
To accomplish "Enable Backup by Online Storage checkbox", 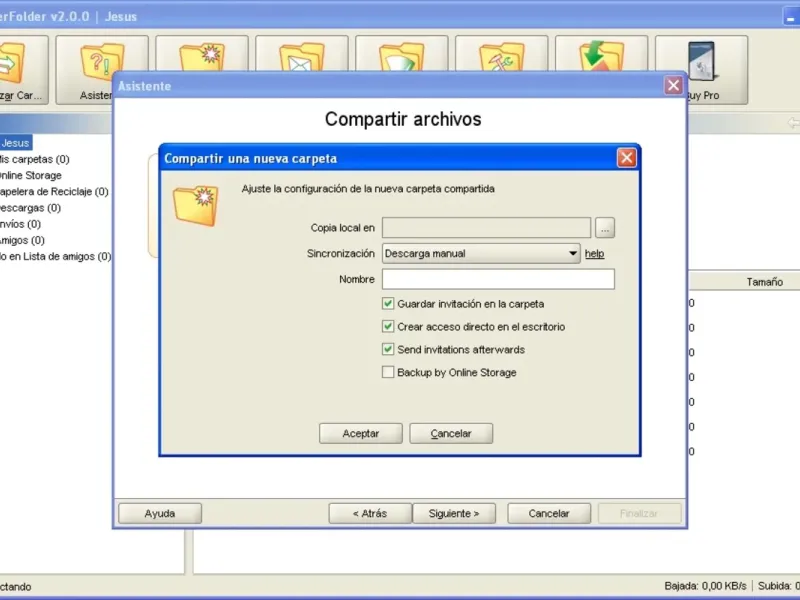I will tap(388, 372).
